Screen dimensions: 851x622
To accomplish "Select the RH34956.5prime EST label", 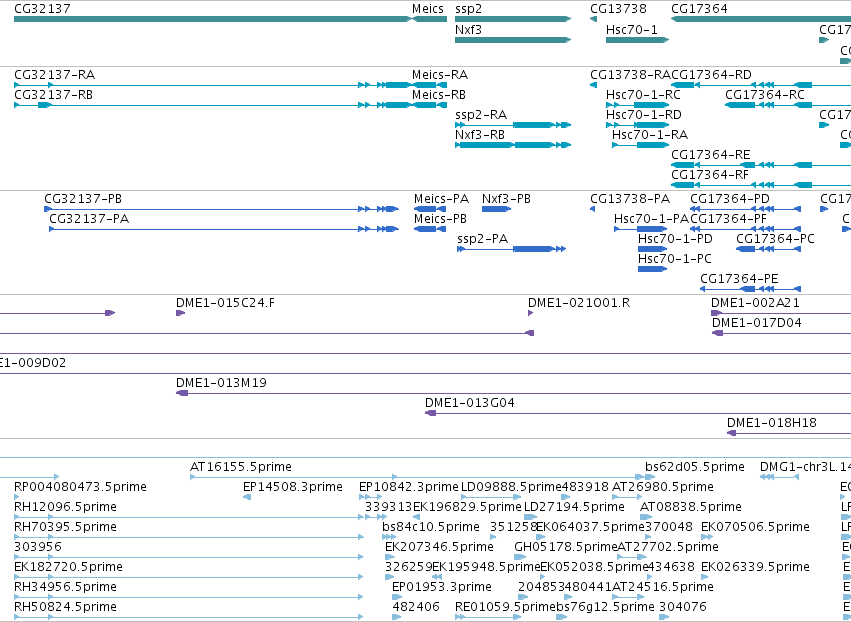I will (65, 587).
